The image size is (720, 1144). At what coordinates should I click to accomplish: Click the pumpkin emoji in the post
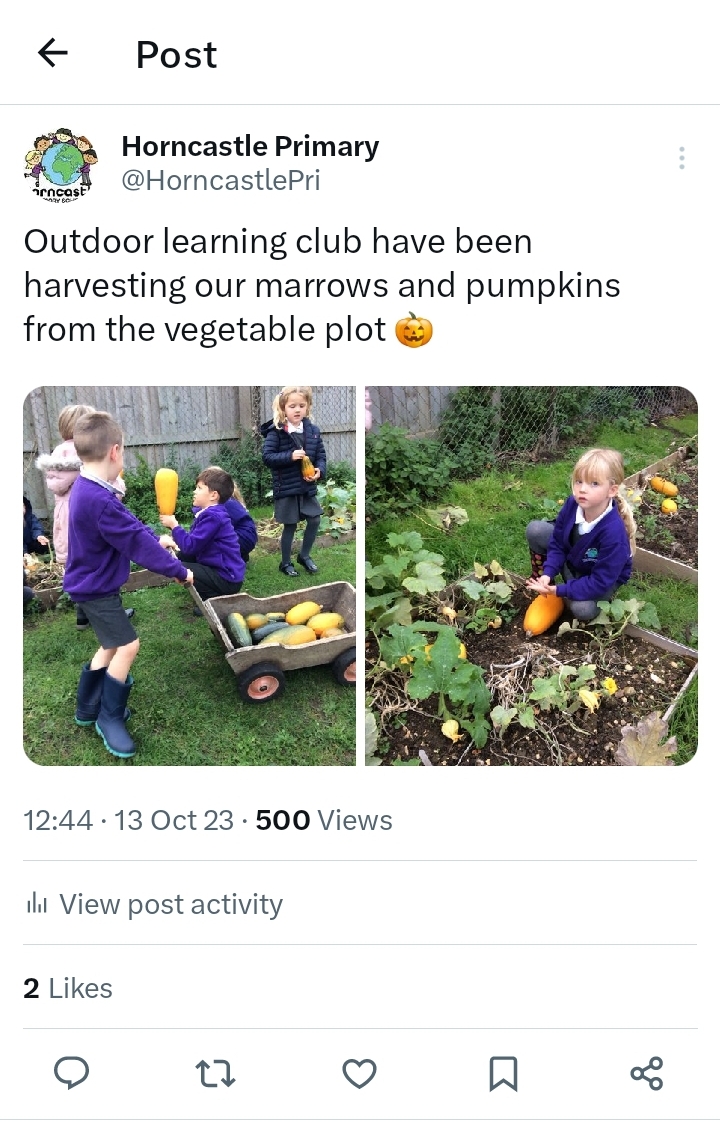click(414, 330)
